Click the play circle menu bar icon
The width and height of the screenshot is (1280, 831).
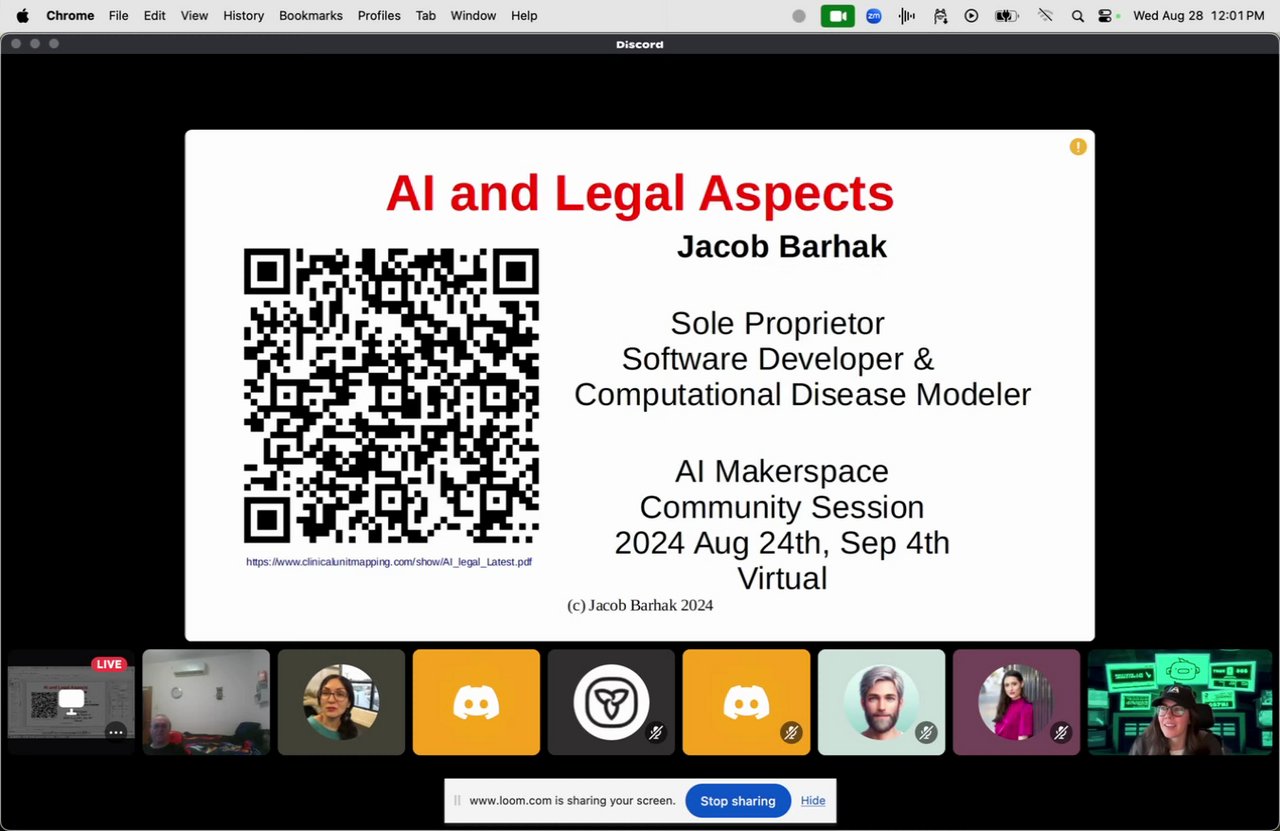click(x=971, y=16)
